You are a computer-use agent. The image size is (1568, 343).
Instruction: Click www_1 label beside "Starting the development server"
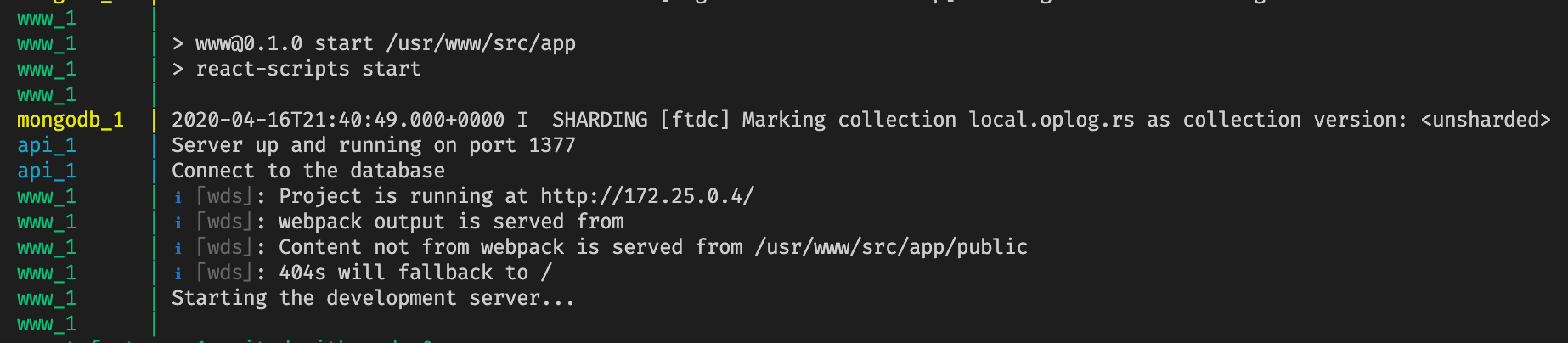point(47,298)
